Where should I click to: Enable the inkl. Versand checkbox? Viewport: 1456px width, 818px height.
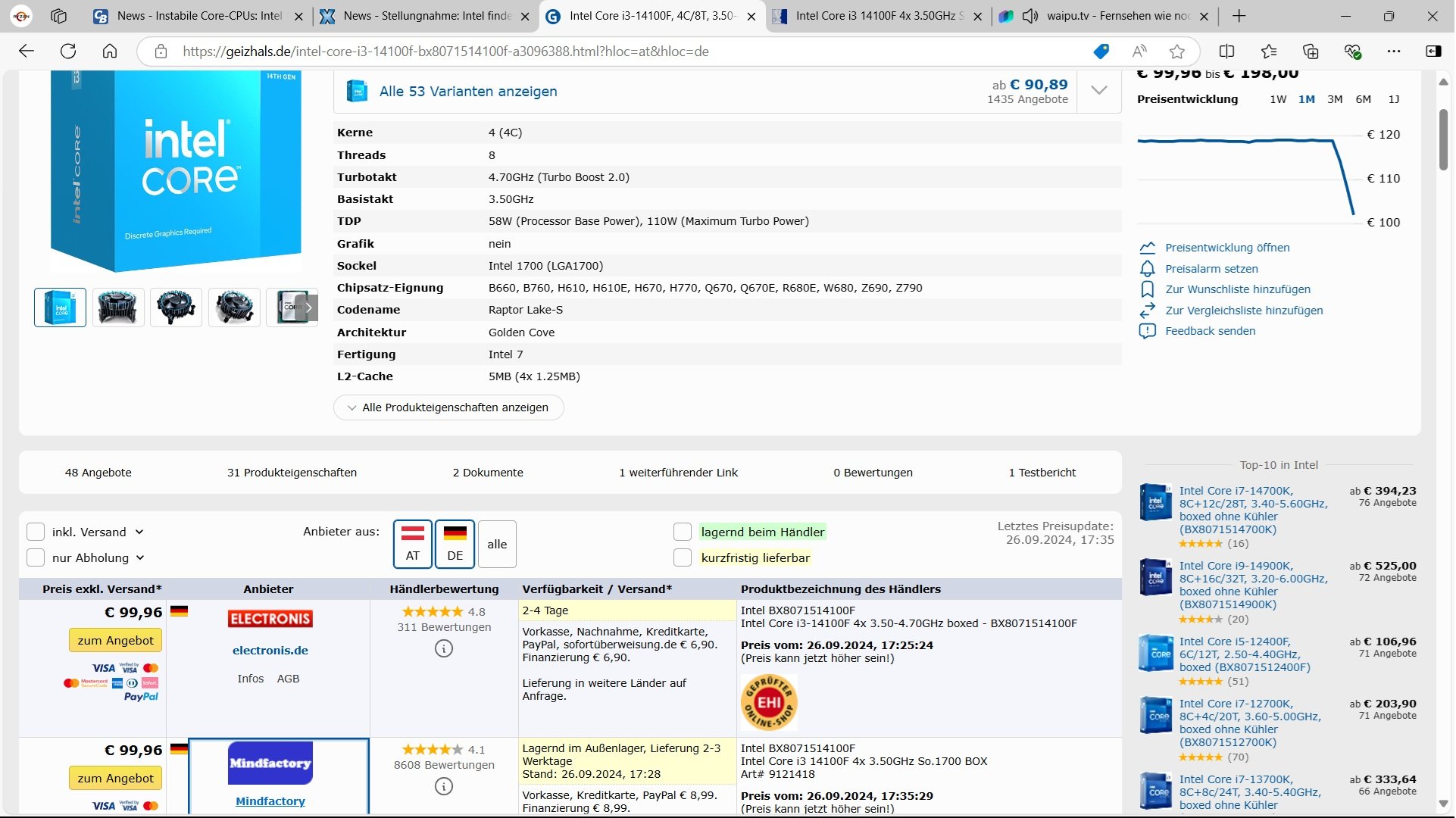36,532
